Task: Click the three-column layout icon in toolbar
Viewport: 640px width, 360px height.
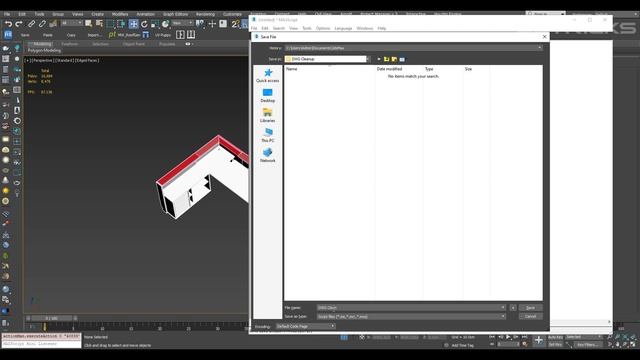Action: 191,35
